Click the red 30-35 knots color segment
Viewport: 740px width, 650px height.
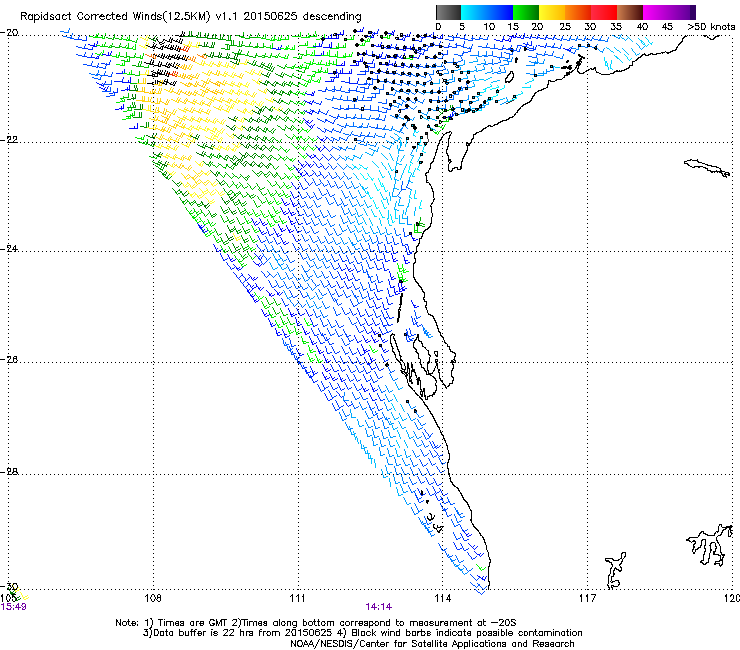pyautogui.click(x=604, y=12)
